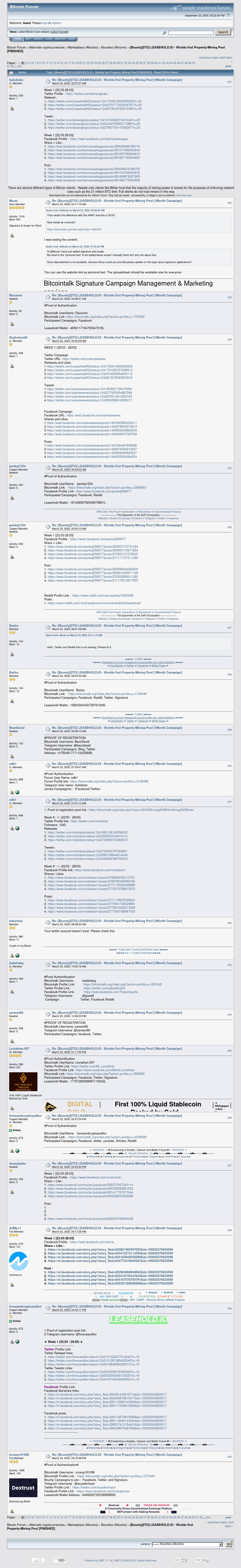Open kukukoku's username link
The height and width of the screenshot is (1568, 241).
(16, 80)
